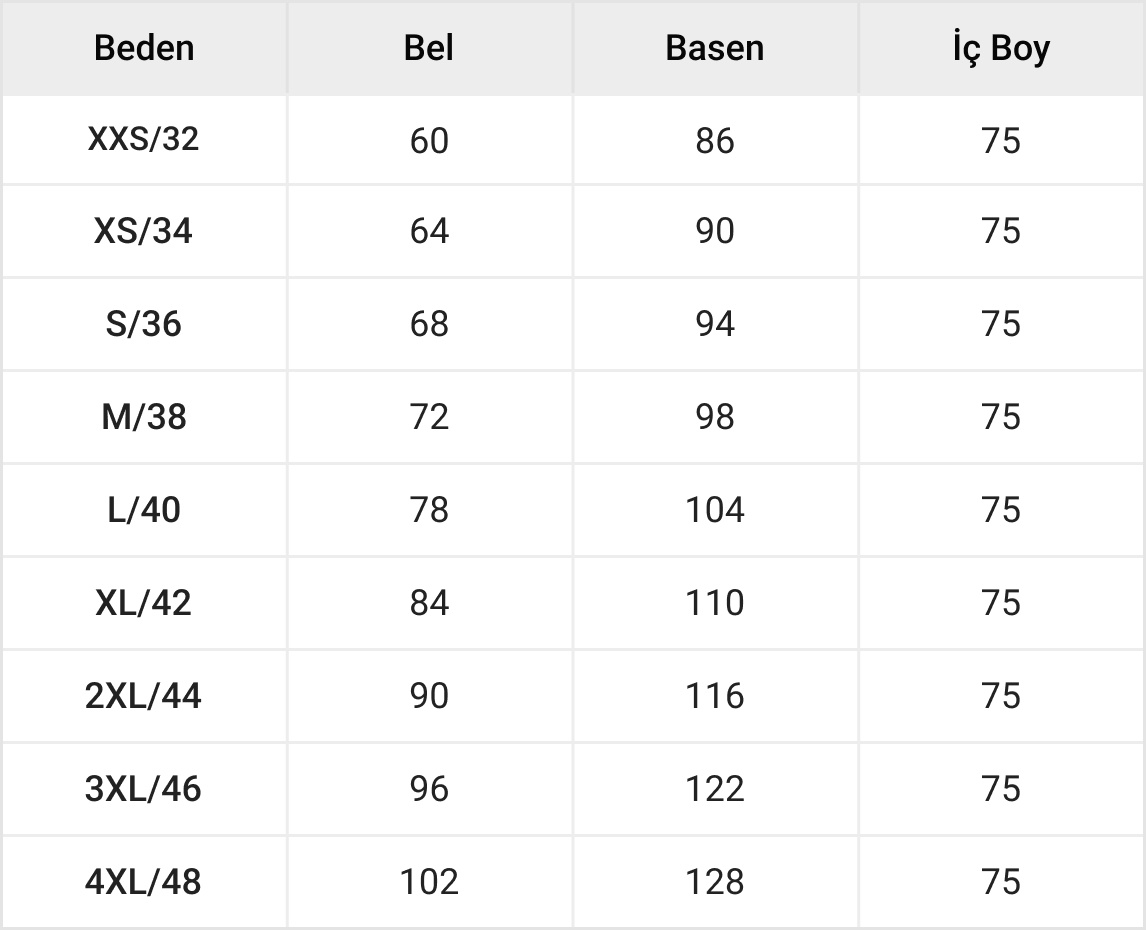Screen dimensions: 1146x930
Task: Click the Basen column header
Action: coord(714,48)
